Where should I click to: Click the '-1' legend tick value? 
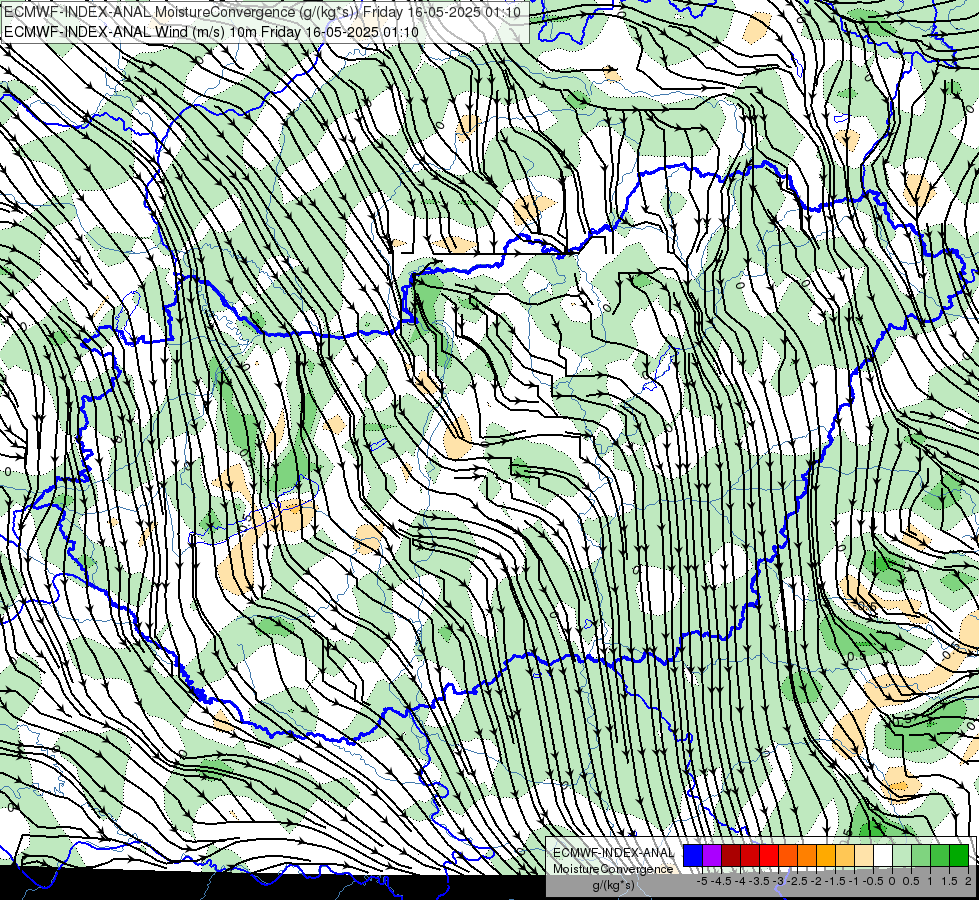coord(854,881)
